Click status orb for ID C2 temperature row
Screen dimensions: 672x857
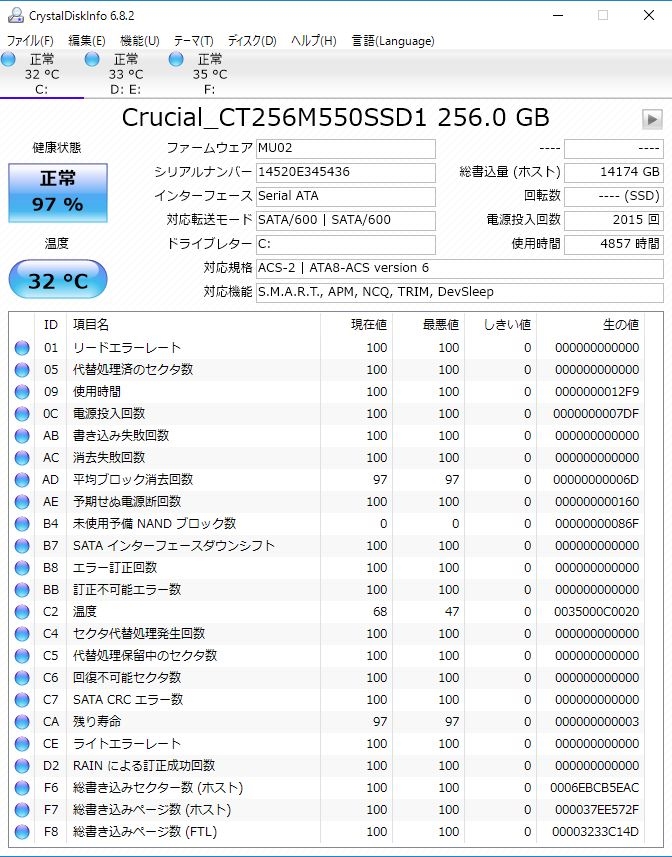(x=22, y=612)
